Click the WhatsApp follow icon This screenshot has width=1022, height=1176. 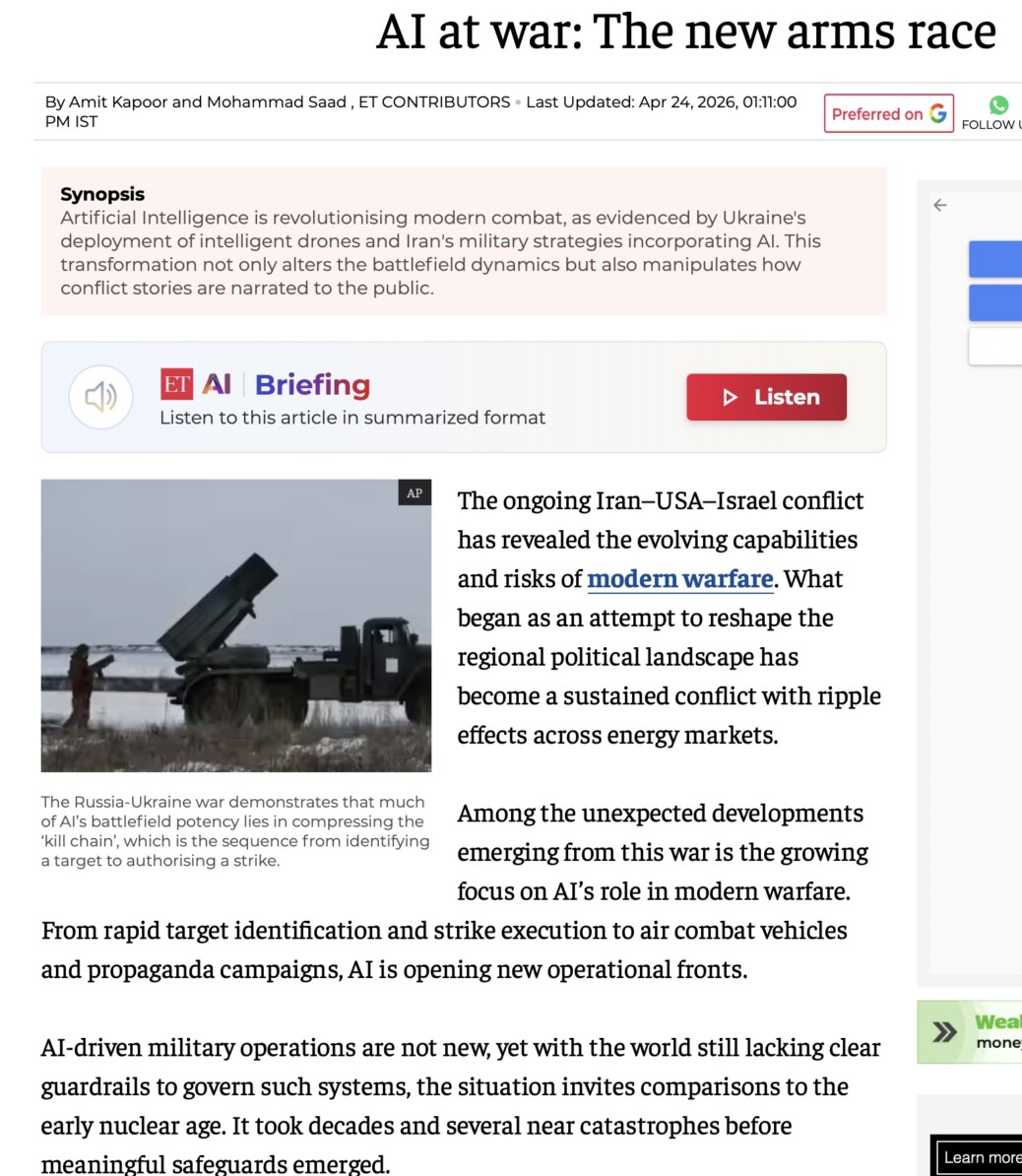pyautogui.click(x=998, y=105)
